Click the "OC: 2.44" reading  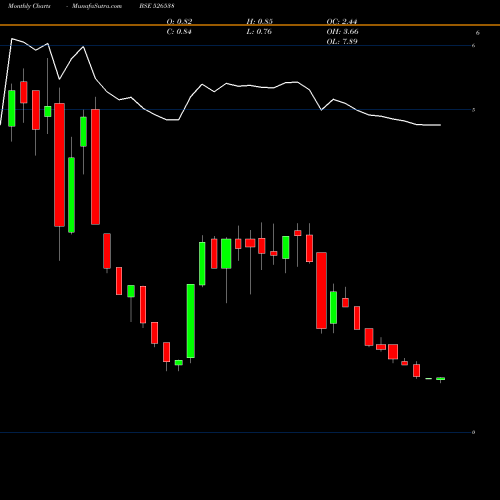click(342, 22)
